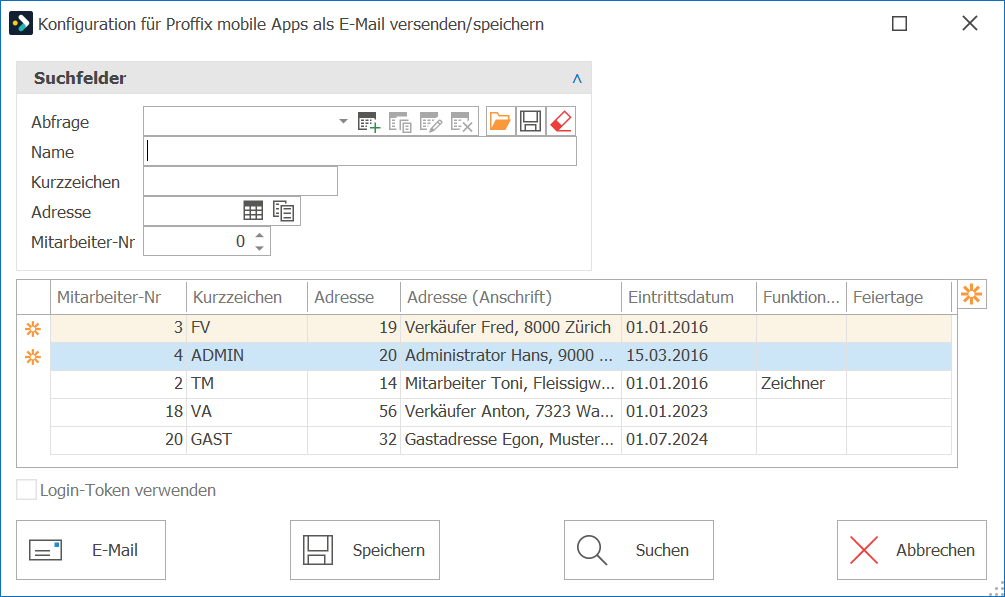The width and height of the screenshot is (1005, 597).
Task: Click the Feiertage column header
Action: coord(899,298)
